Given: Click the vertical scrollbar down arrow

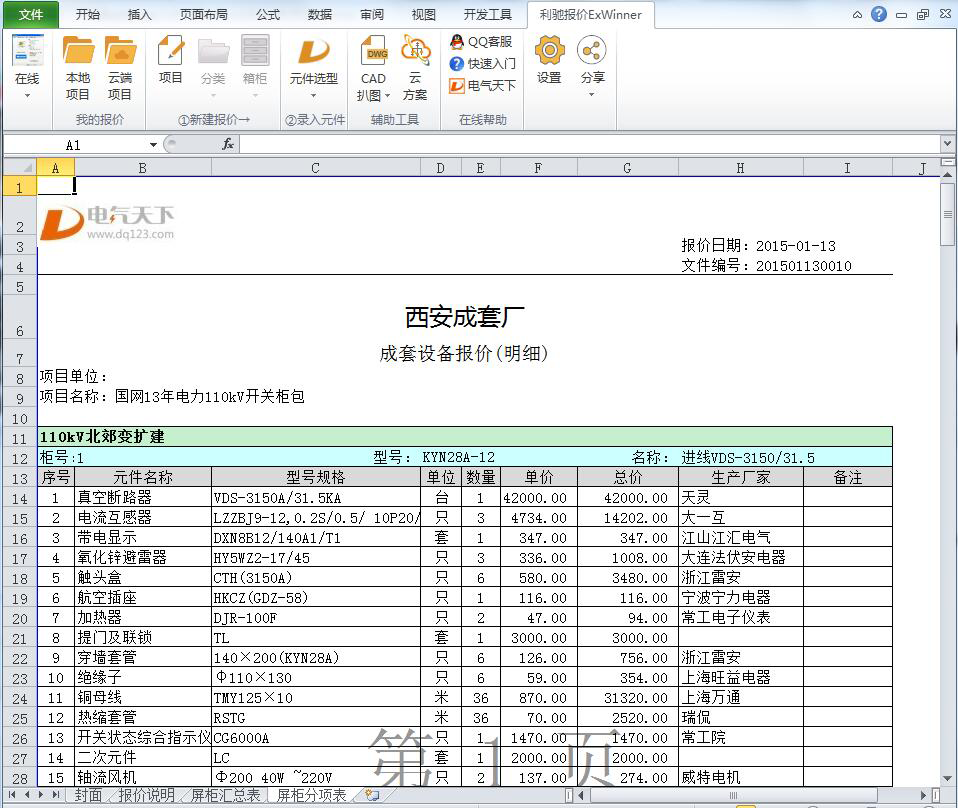Looking at the screenshot, I should tap(947, 777).
